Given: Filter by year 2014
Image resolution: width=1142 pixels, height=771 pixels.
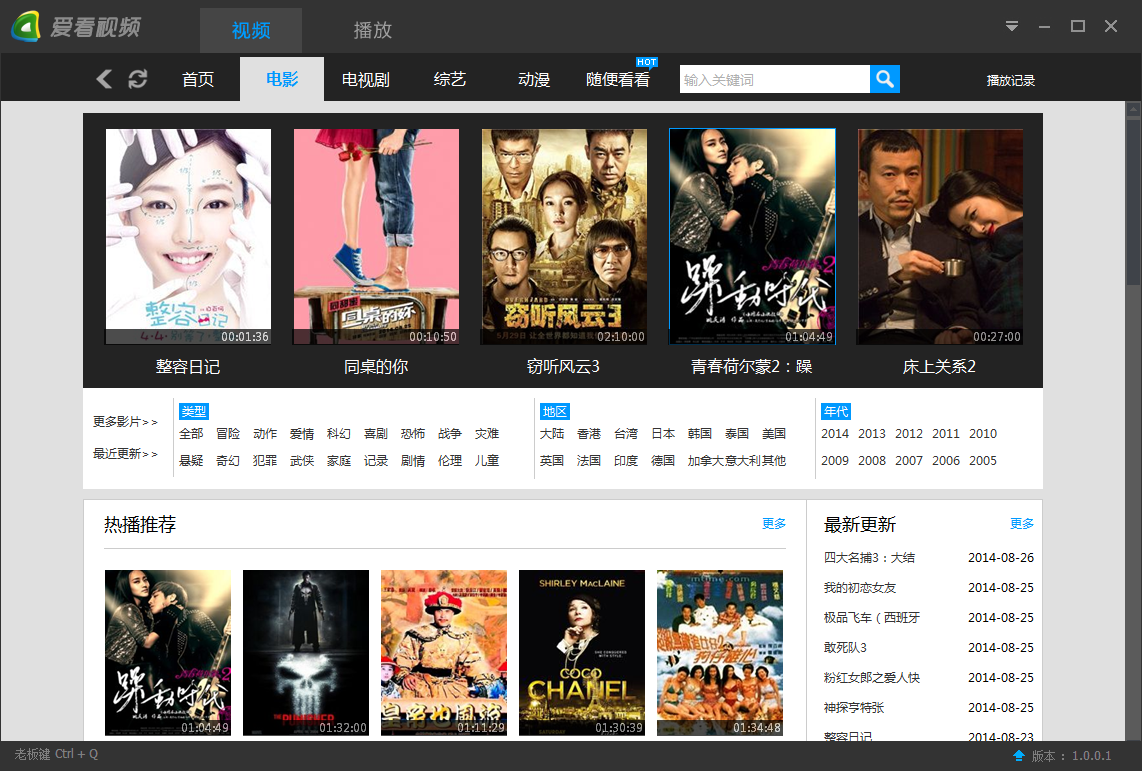Looking at the screenshot, I should (x=835, y=433).
